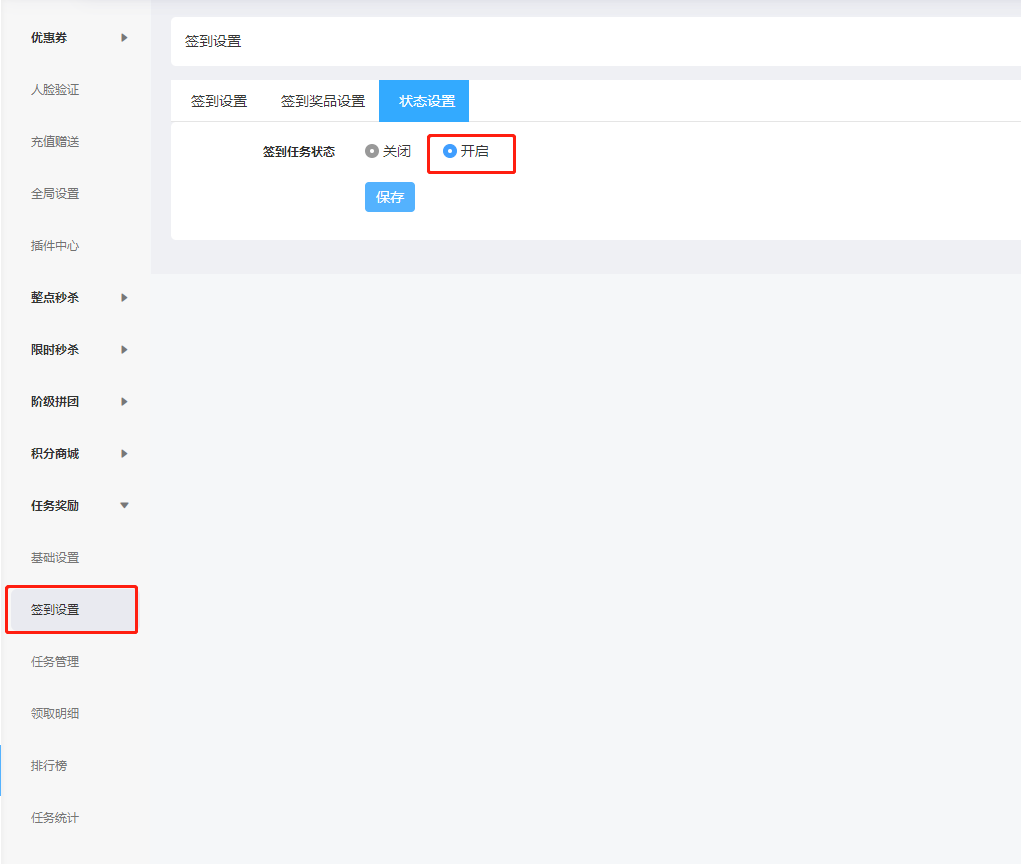
Task: Expand the 阶级拼团 arrow
Action: [124, 402]
